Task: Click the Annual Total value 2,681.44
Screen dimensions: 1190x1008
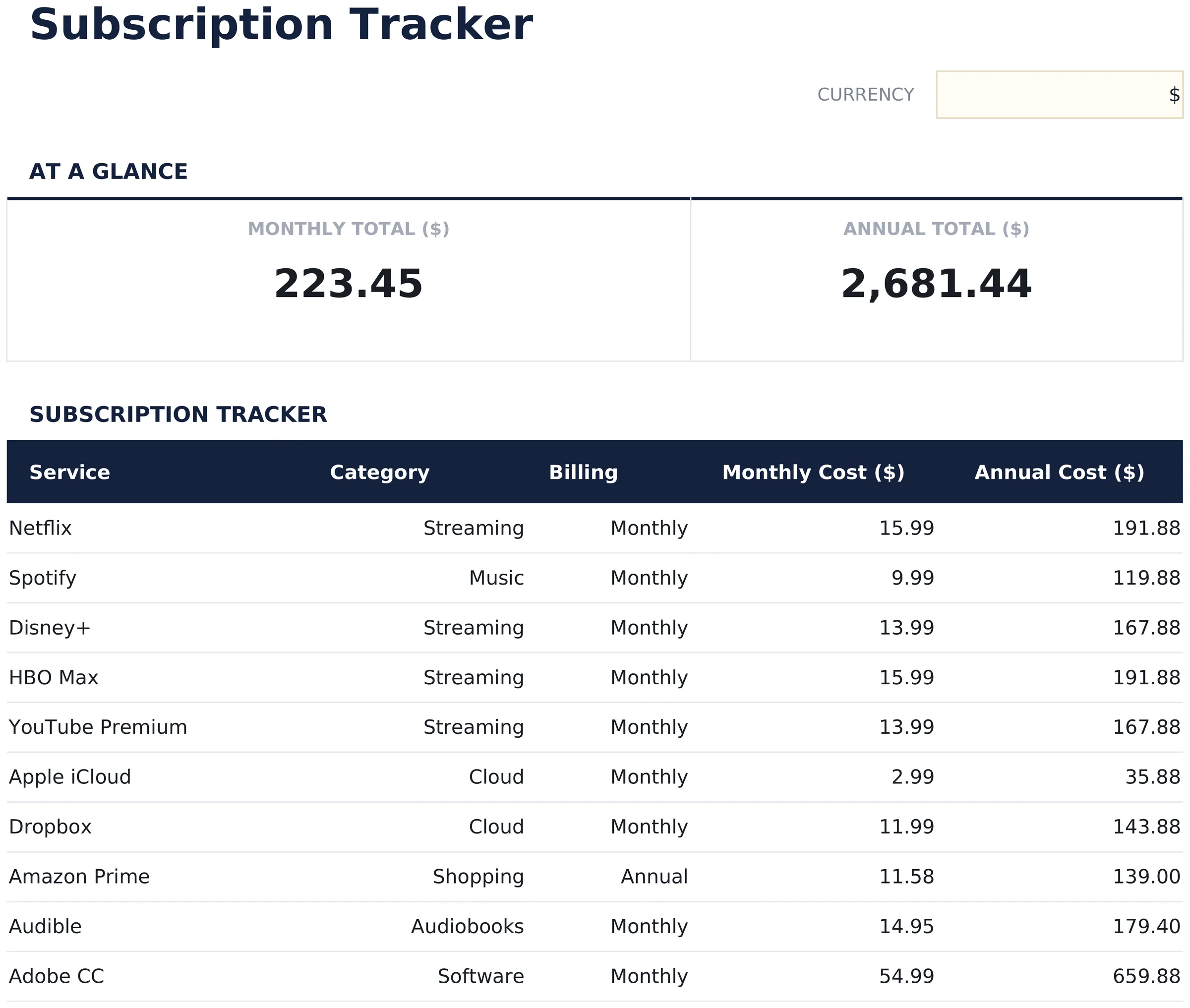Action: (936, 284)
